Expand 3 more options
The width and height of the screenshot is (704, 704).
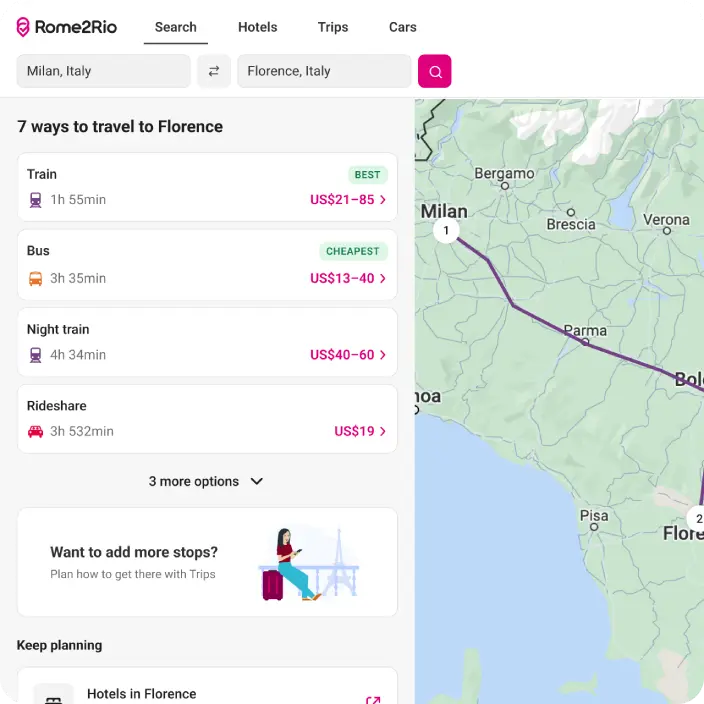(x=206, y=481)
